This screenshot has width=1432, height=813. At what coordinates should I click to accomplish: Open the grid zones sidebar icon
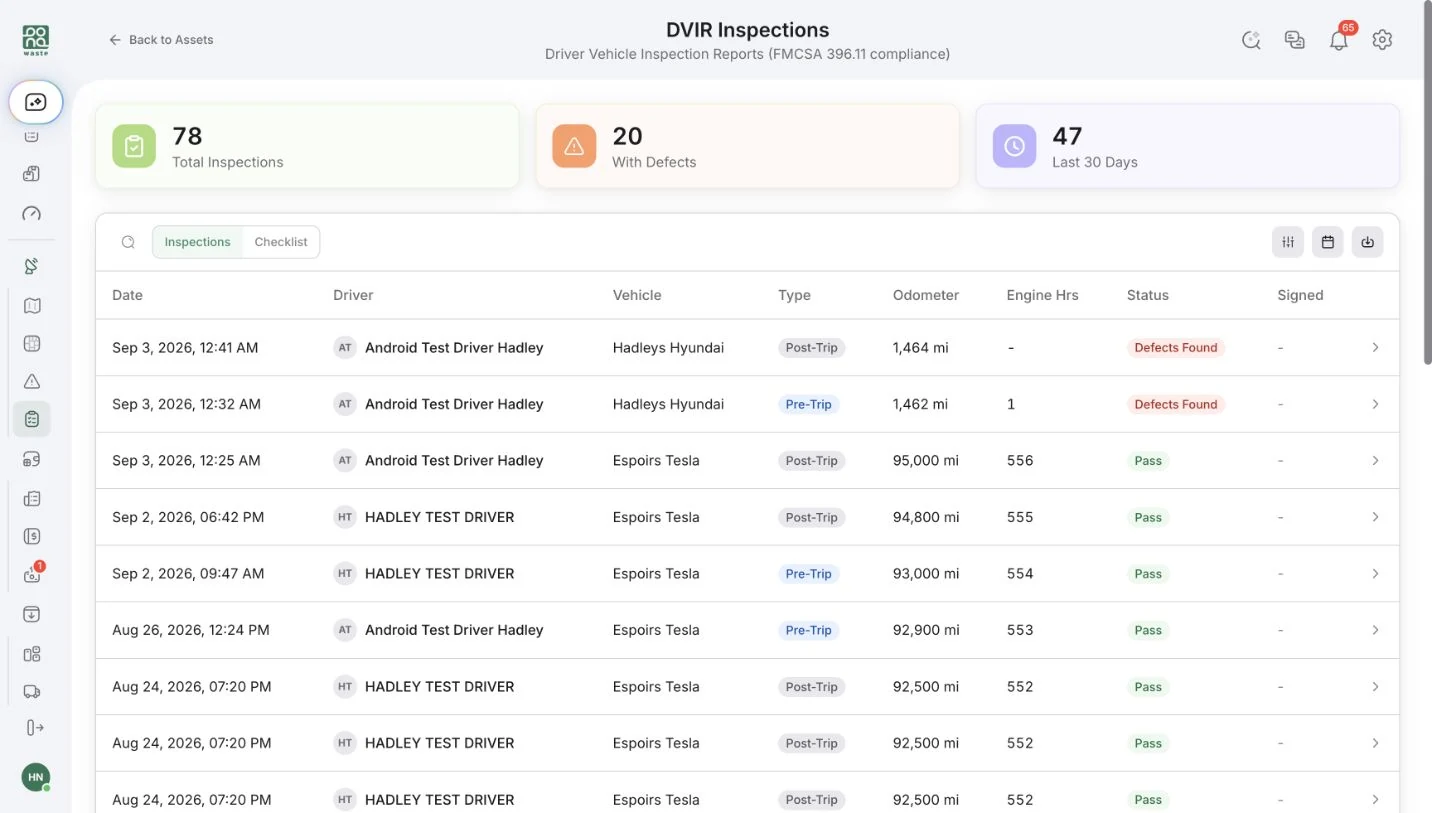(x=32, y=344)
